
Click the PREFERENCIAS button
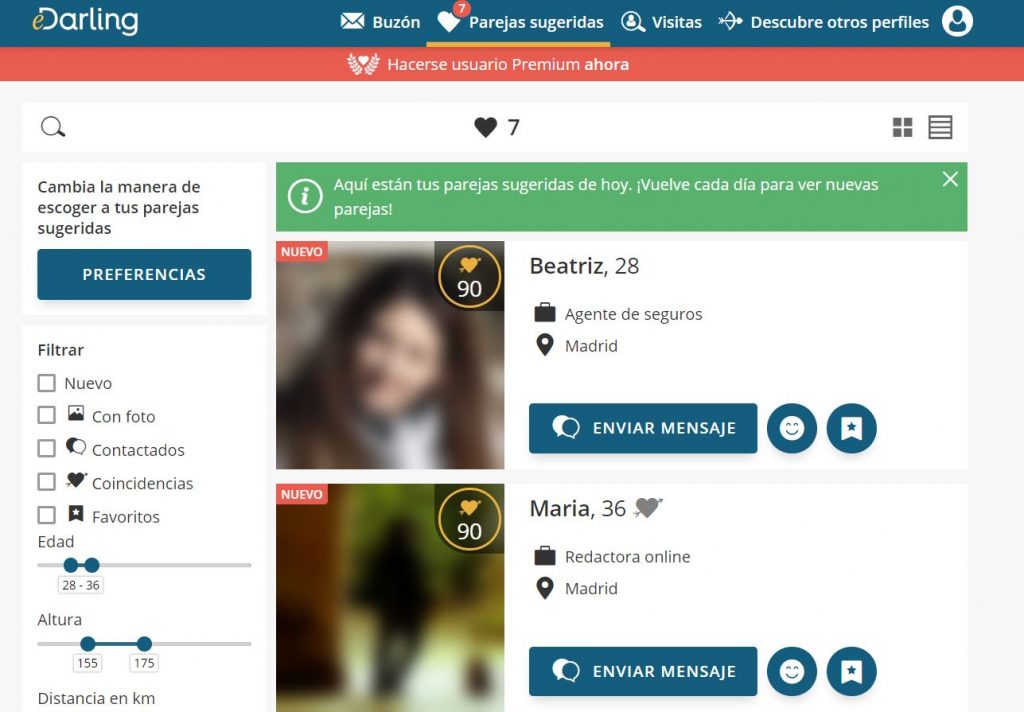pos(144,274)
